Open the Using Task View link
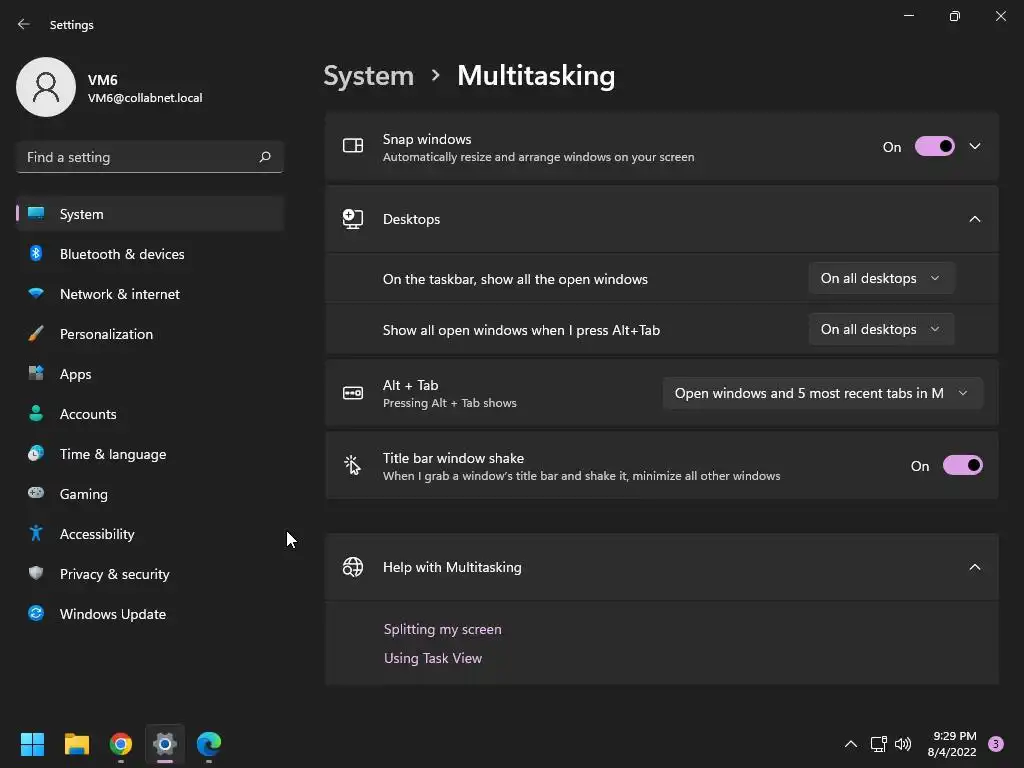Screen dimensions: 1024x768 (x=432, y=658)
